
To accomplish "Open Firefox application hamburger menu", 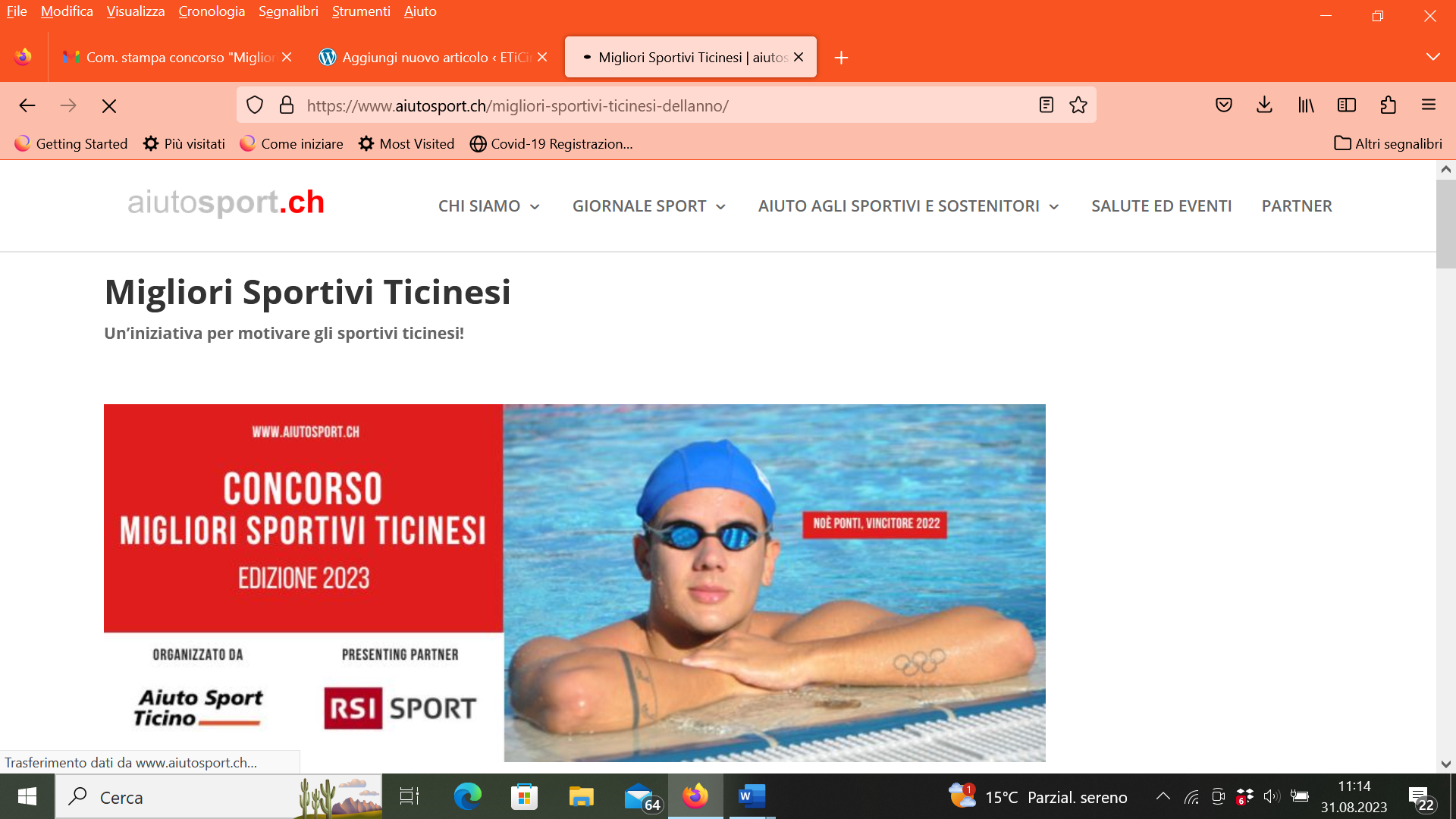I will click(x=1429, y=105).
